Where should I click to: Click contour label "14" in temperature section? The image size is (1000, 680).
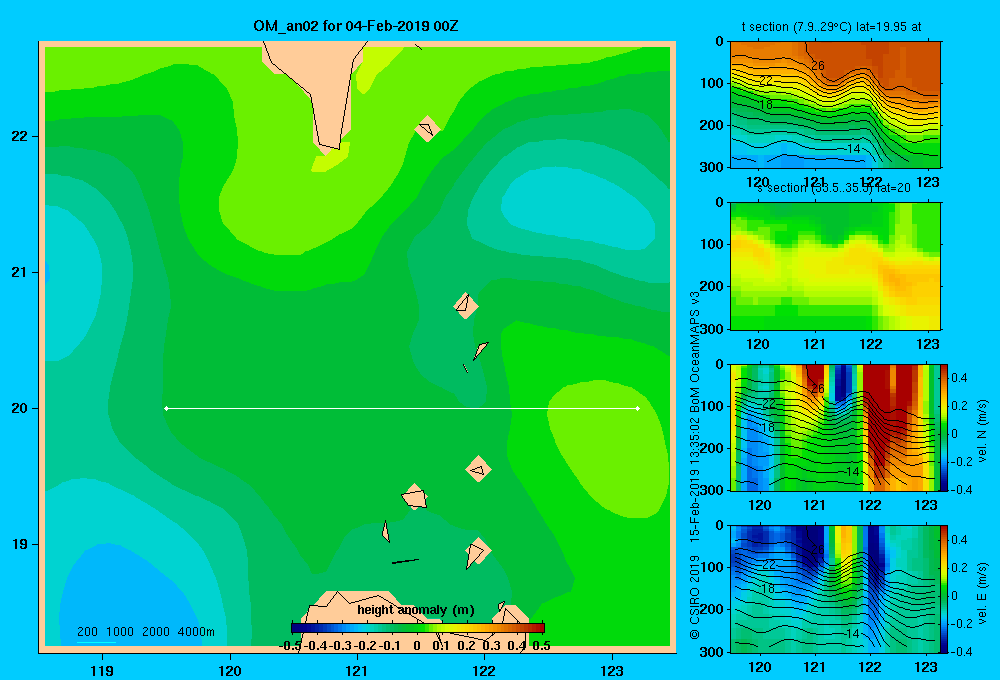pos(853,149)
